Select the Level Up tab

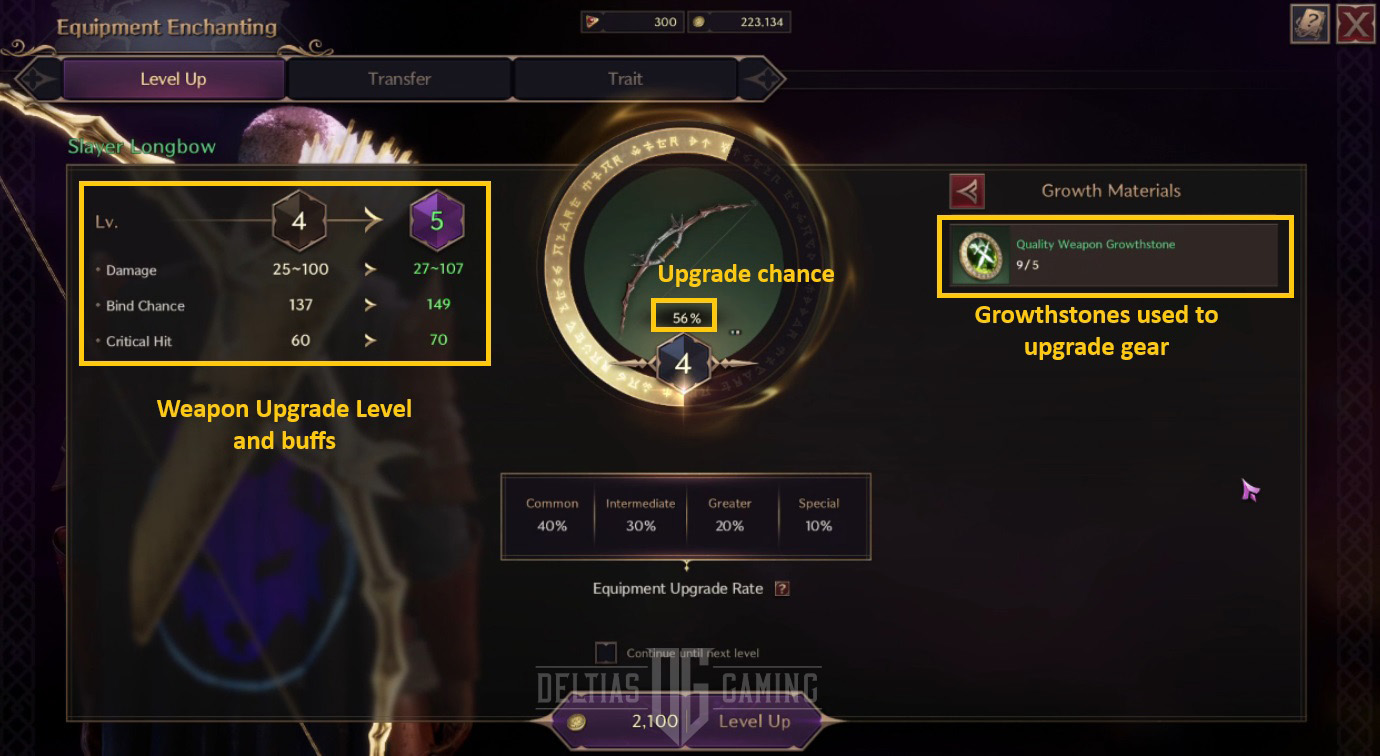pos(173,79)
